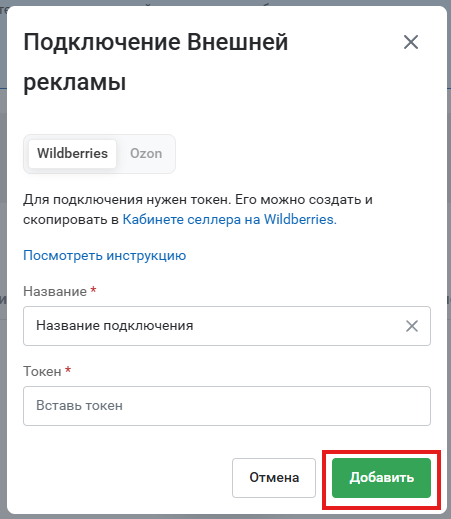Viewport: 451px width, 519px height.
Task: Select the Wildberries marketplace tab
Action: [x=72, y=154]
